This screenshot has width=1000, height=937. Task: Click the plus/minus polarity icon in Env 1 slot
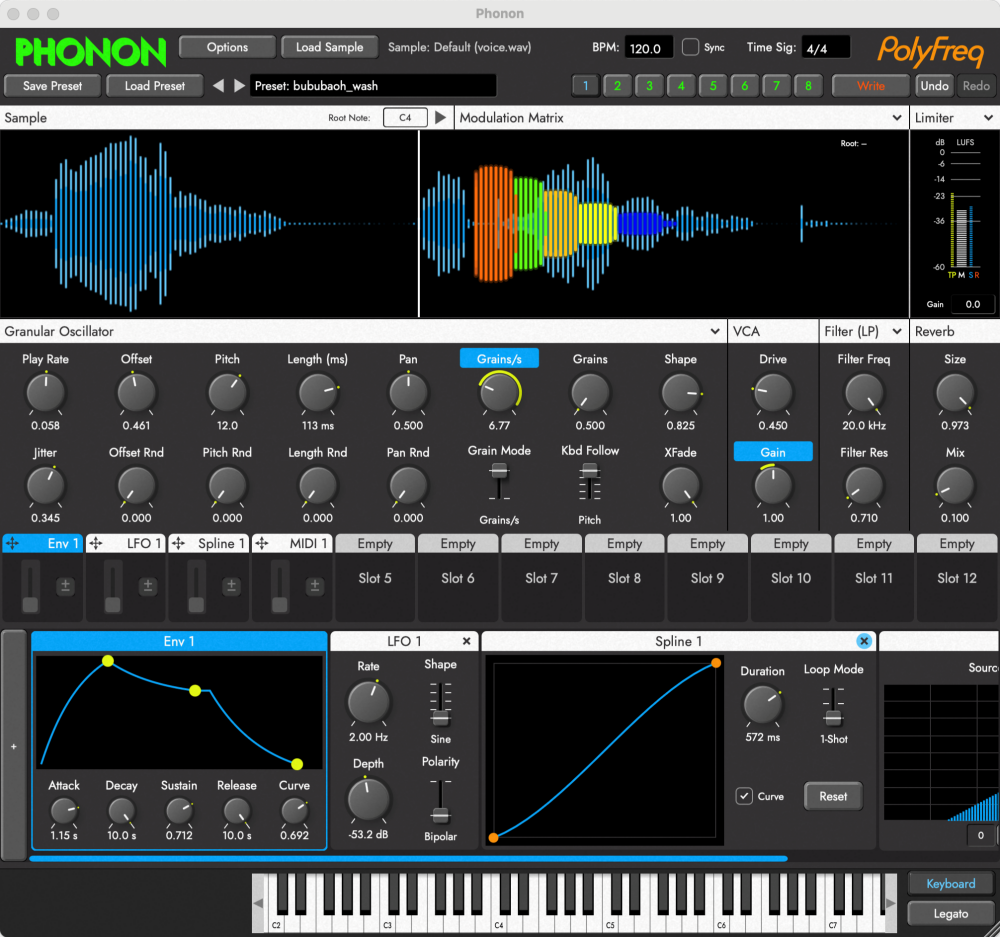coord(65,586)
